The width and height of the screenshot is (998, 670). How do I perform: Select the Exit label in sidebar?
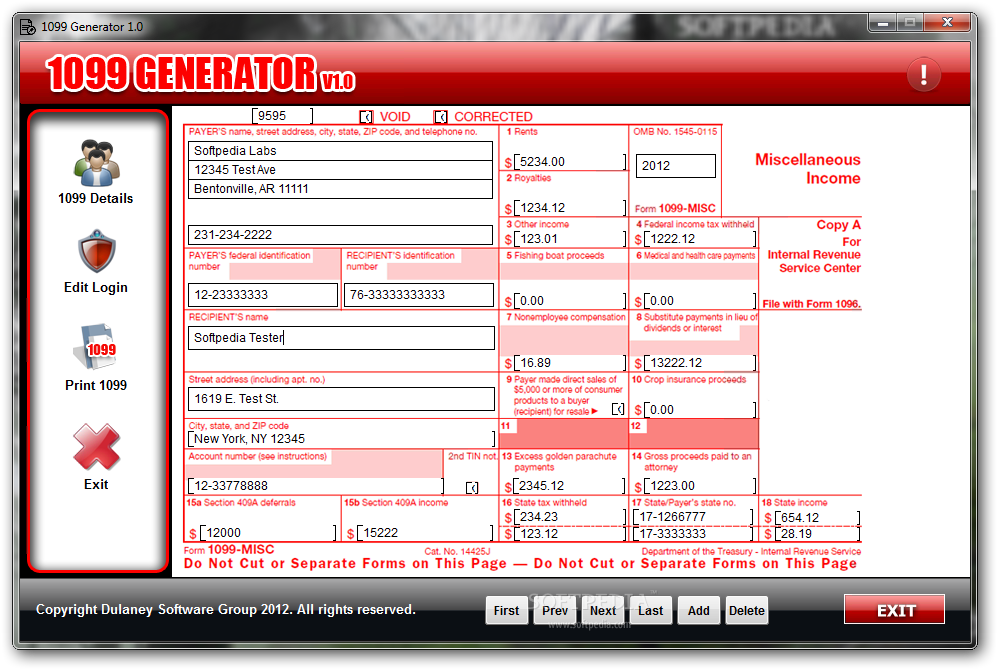(95, 485)
